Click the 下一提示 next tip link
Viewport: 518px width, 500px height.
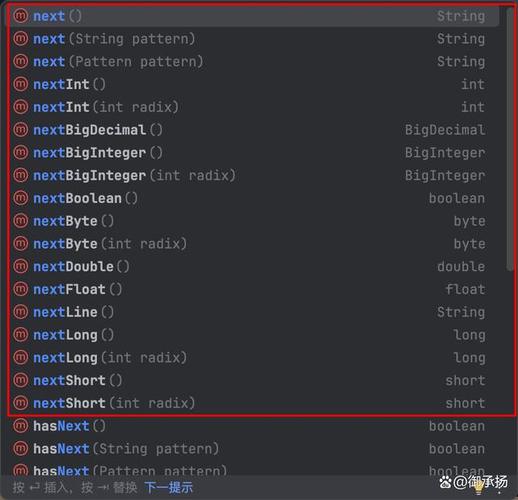(169, 488)
